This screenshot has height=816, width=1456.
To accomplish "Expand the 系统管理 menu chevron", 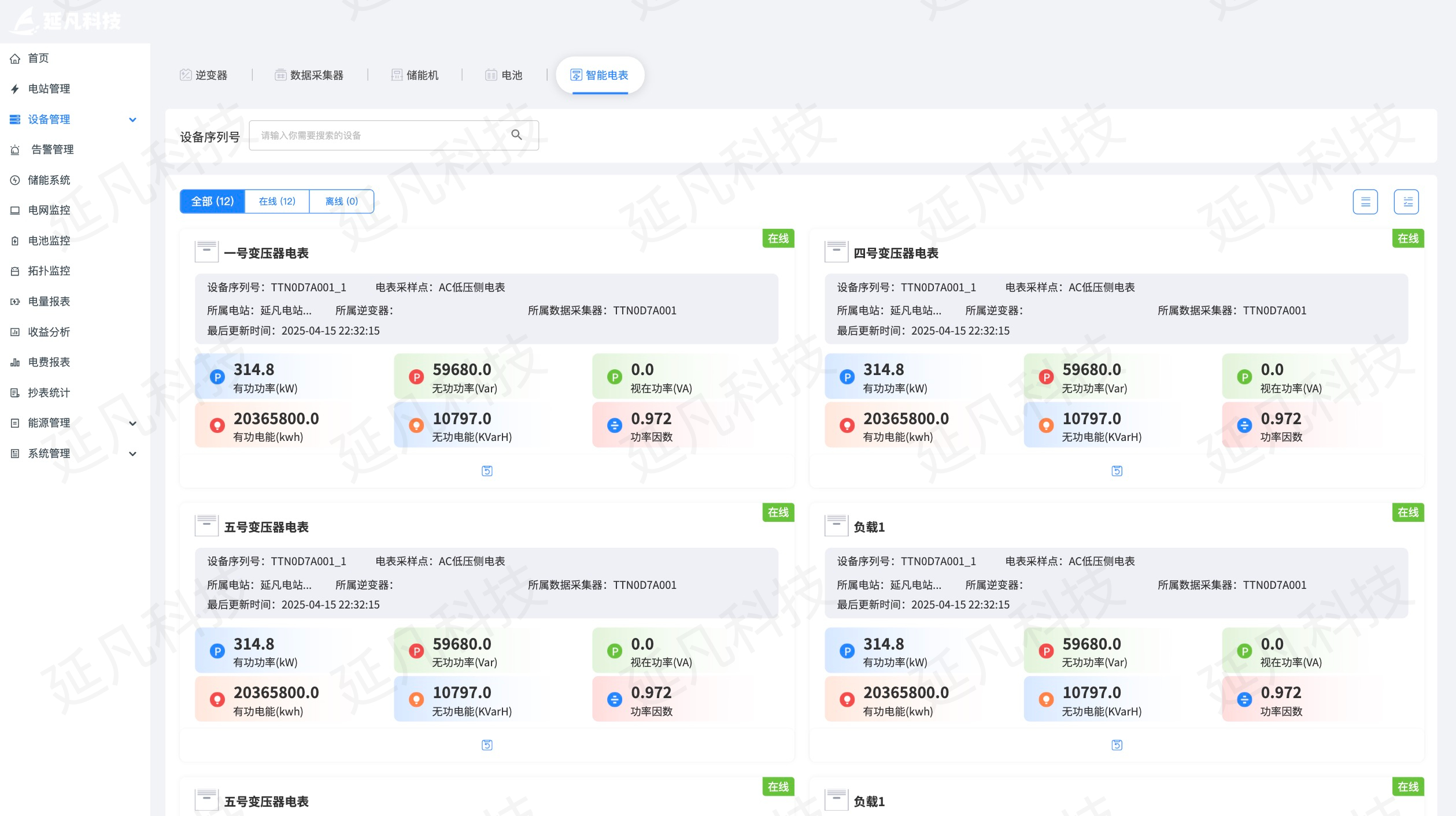I will (132, 454).
